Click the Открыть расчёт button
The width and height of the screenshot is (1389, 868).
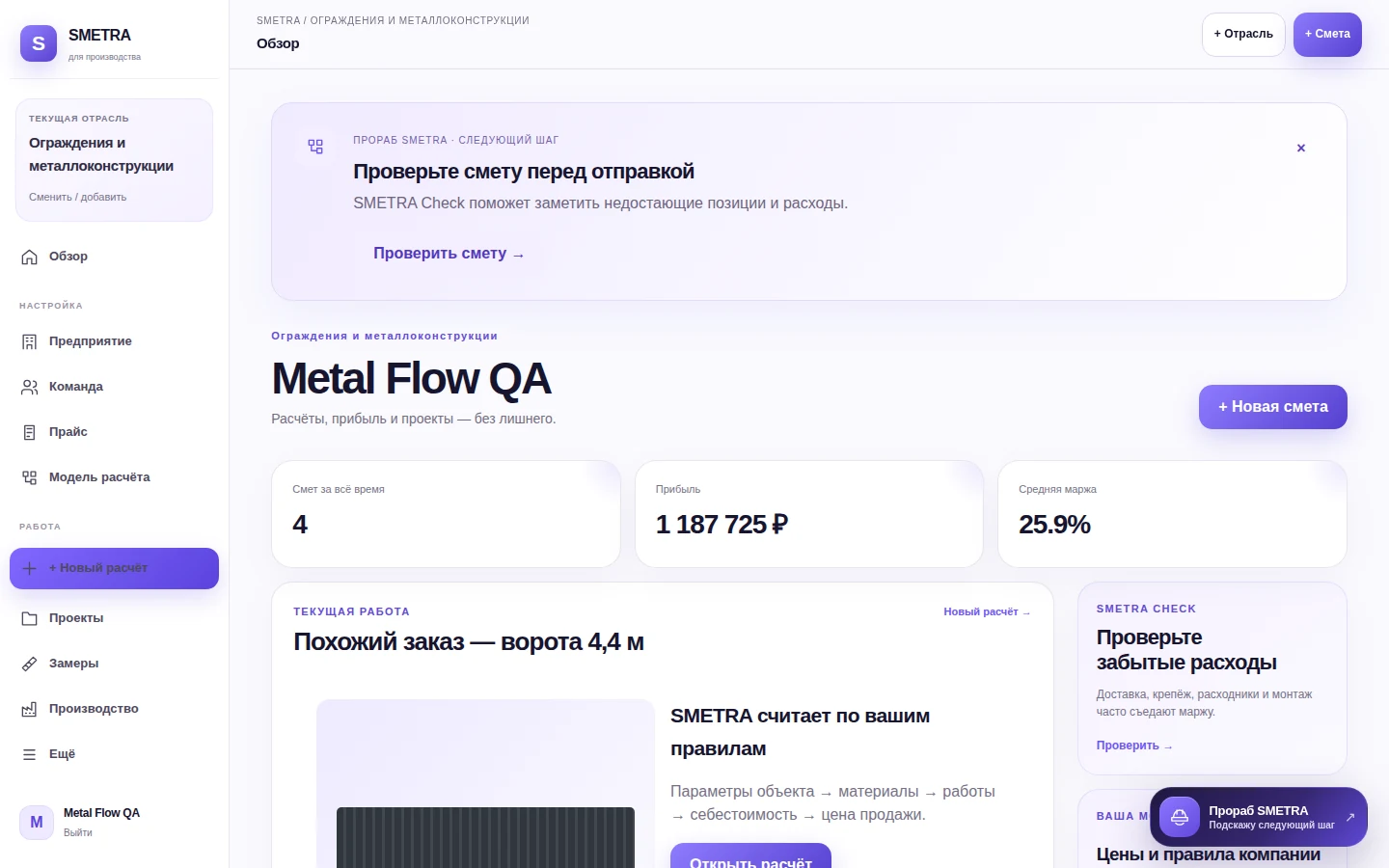click(x=750, y=856)
